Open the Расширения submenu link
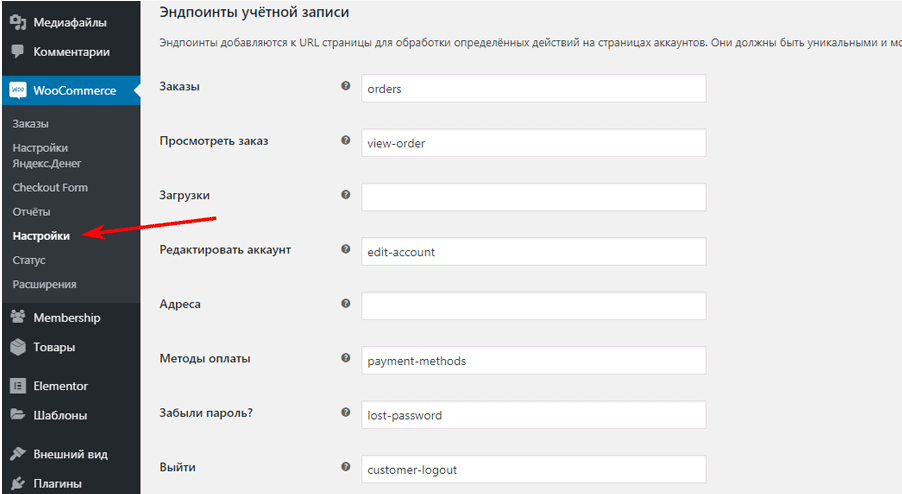The height and width of the screenshot is (494, 902). coord(44,284)
